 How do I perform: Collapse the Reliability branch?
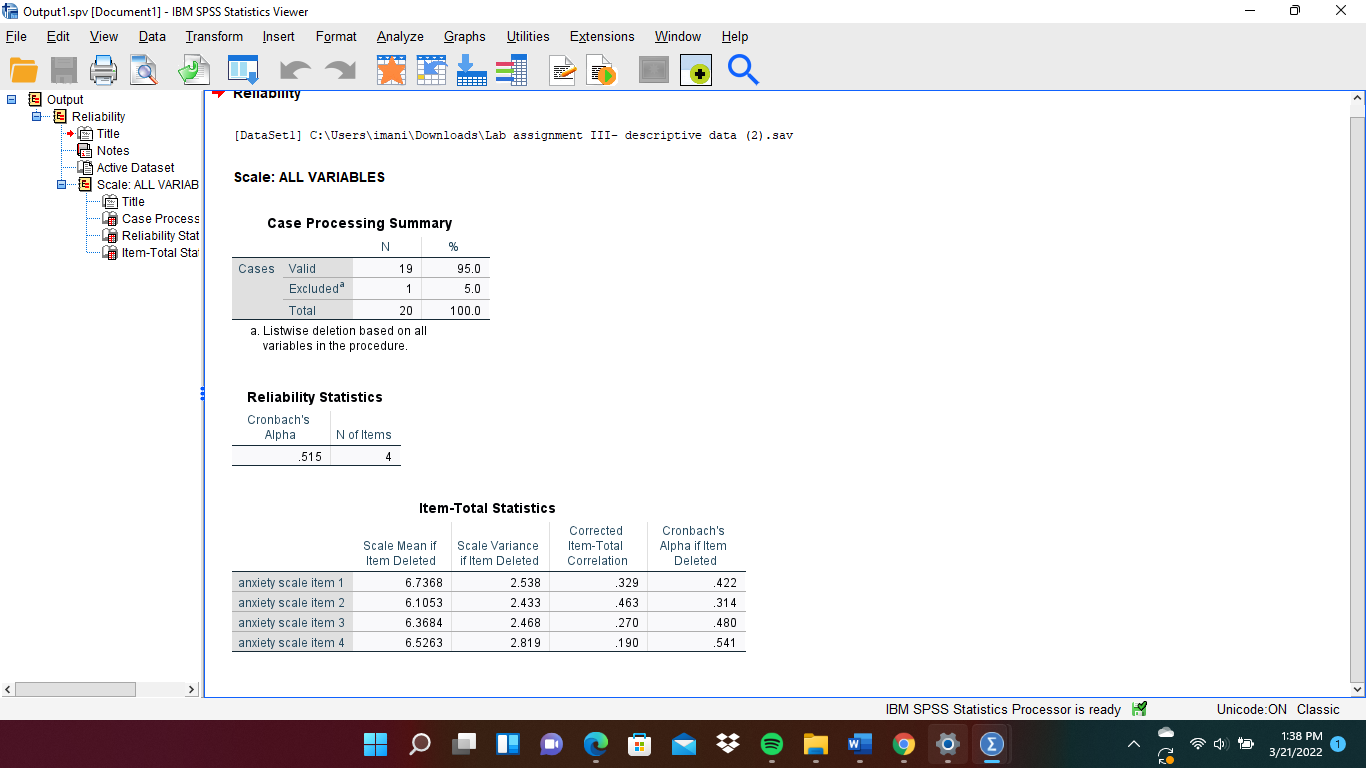pos(36,116)
